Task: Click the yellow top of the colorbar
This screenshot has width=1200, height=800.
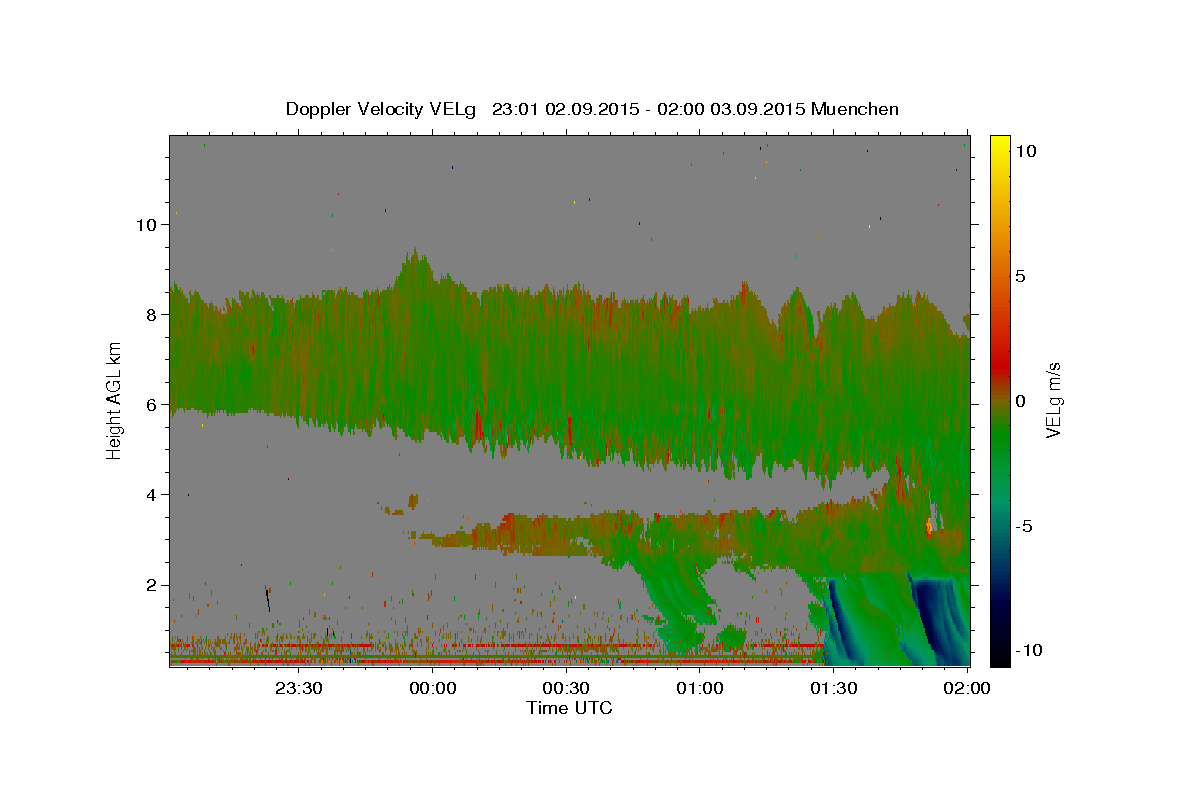Action: pyautogui.click(x=999, y=145)
